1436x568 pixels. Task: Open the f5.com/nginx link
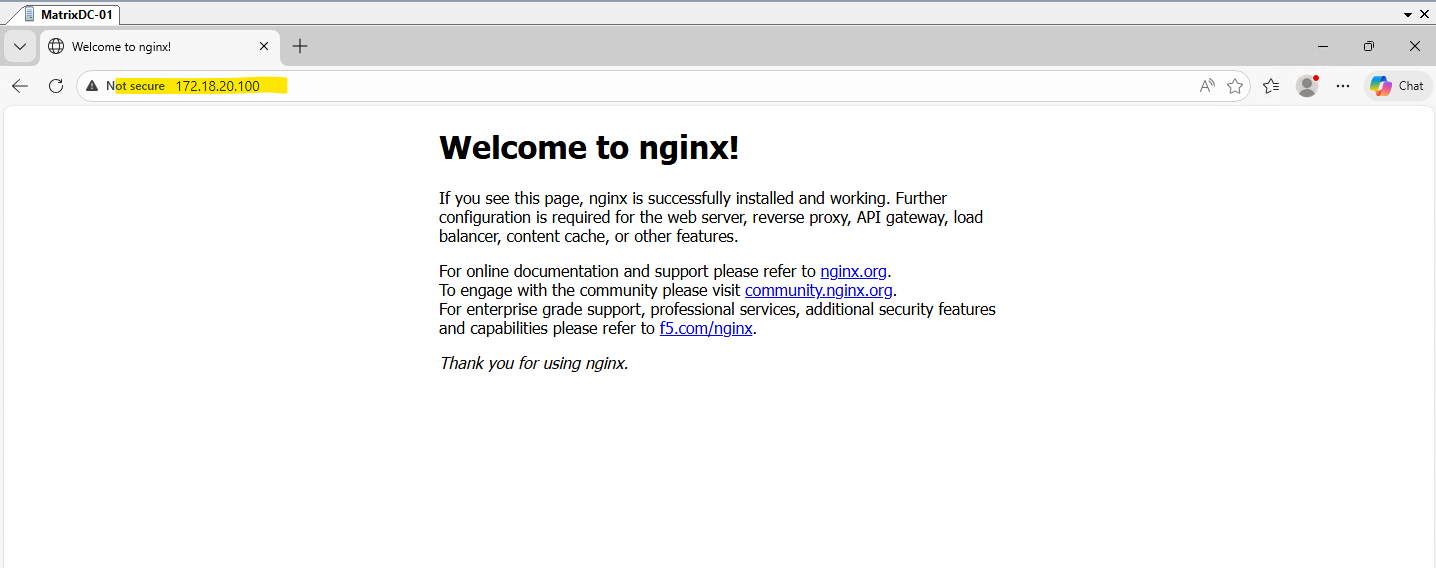[706, 328]
